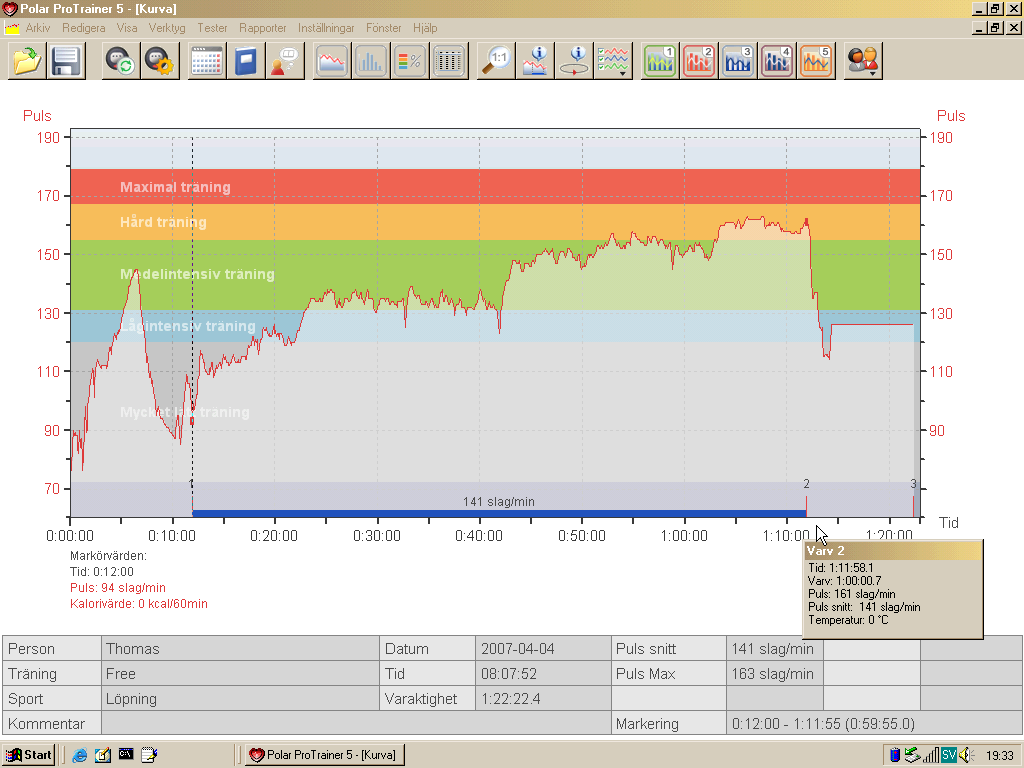Click lap marker 2 on the timeline

coord(806,485)
